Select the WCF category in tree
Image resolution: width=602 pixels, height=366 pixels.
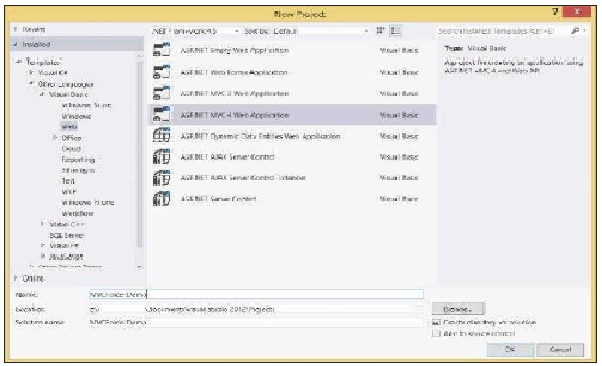point(69,192)
